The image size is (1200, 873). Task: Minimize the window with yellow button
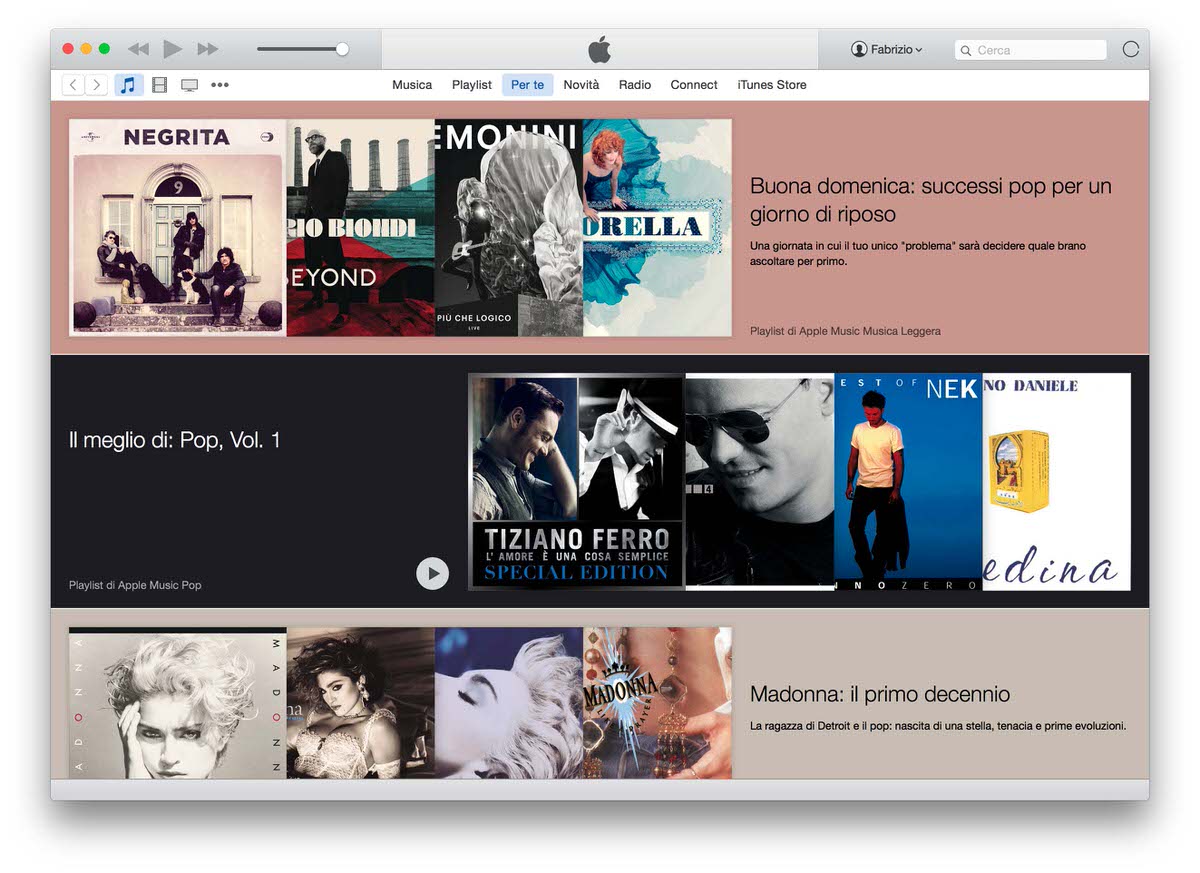tap(86, 49)
